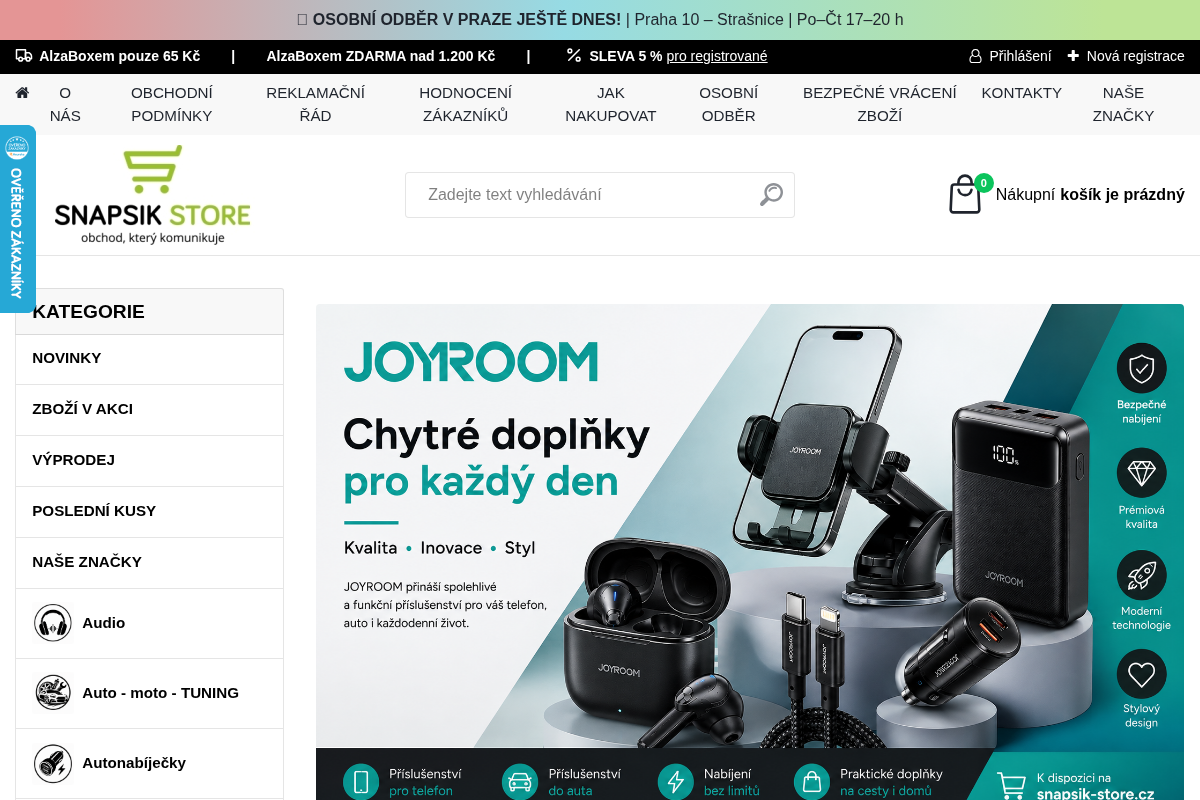The width and height of the screenshot is (1200, 800).
Task: Click the Prémiová kvalita diamond icon
Action: coord(1141,473)
